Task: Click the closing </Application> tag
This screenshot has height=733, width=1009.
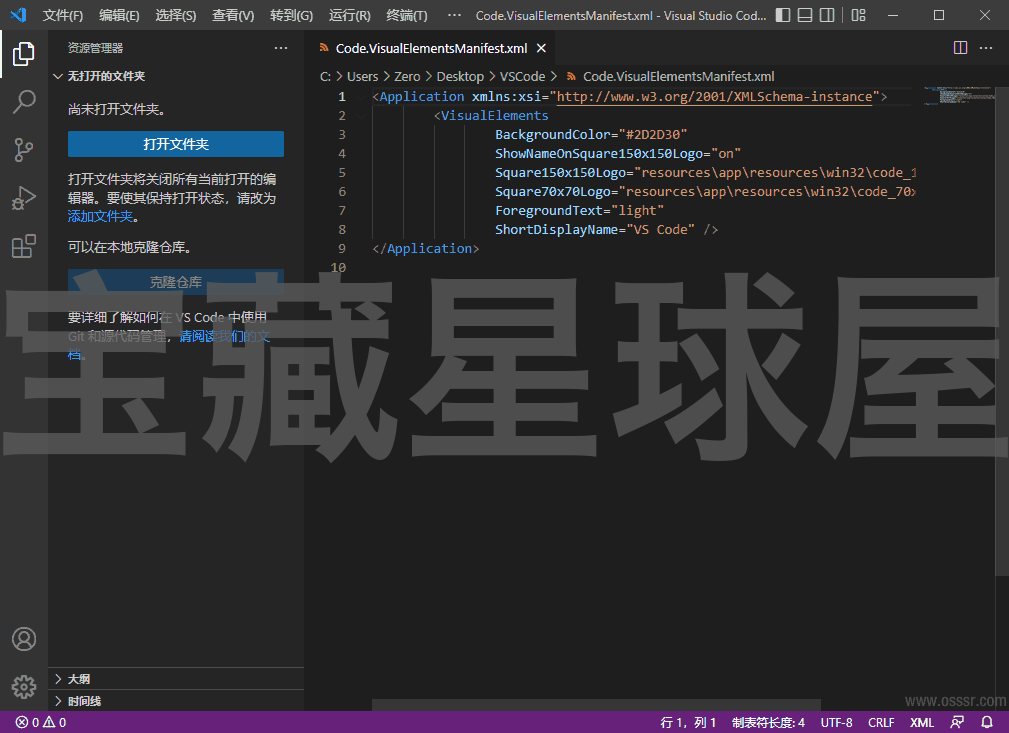Action: coord(425,248)
